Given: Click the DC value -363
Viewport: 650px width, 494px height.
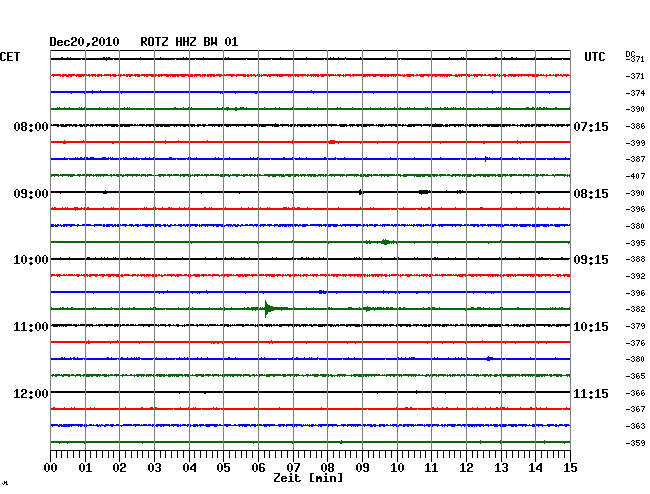Looking at the screenshot, I should (635, 426).
